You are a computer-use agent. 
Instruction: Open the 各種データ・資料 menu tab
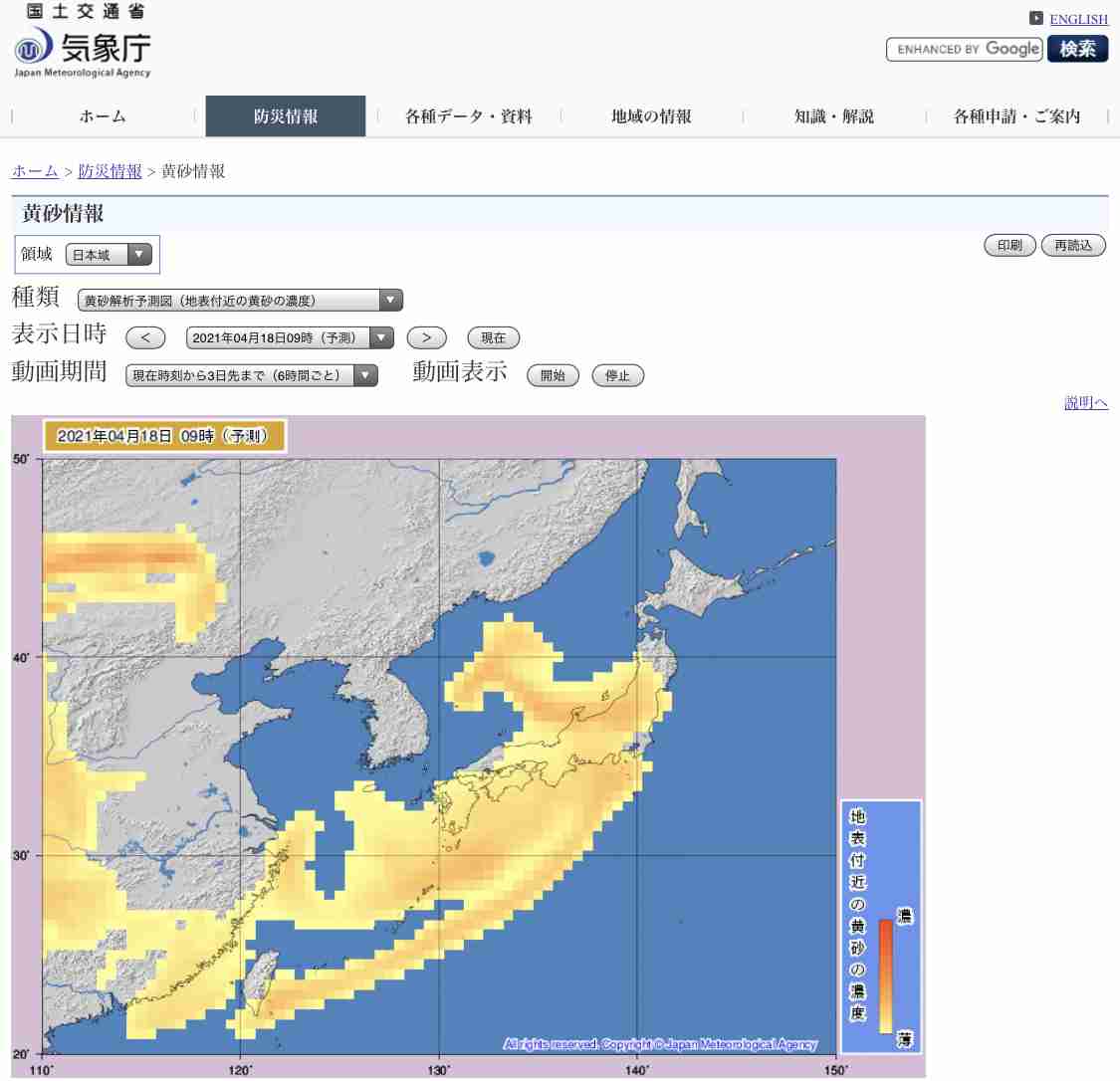point(469,116)
